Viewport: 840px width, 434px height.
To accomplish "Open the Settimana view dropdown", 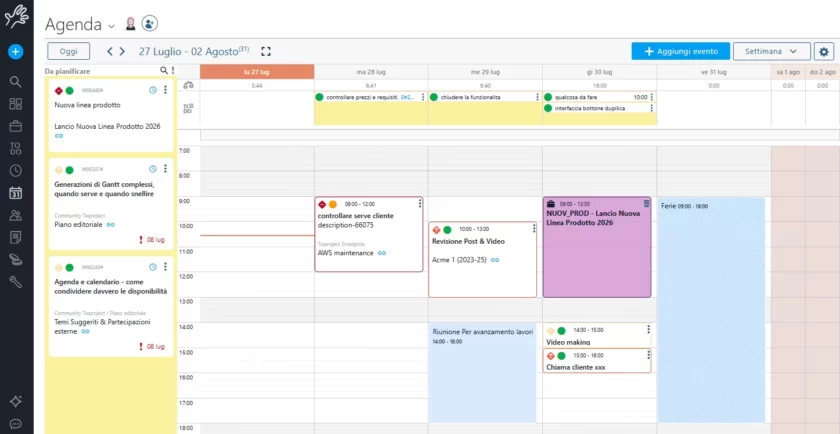I will [771, 51].
